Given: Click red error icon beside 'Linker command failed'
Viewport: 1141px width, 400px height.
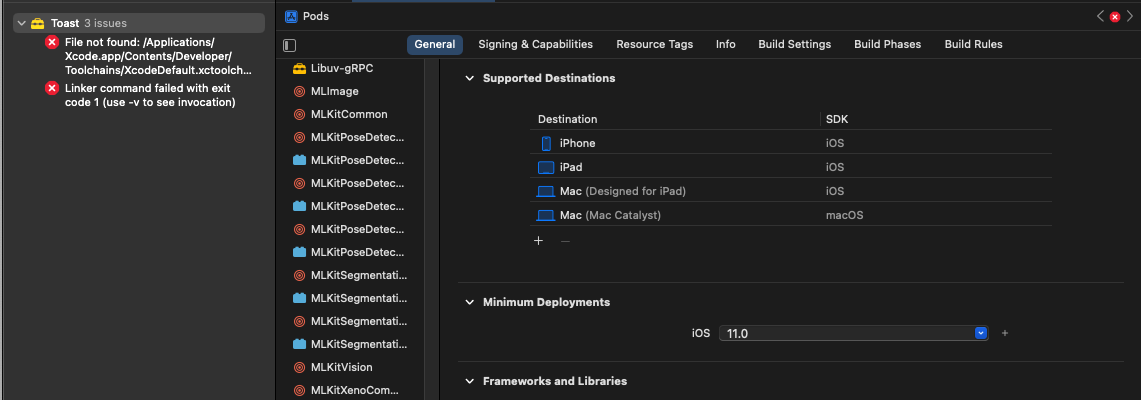Looking at the screenshot, I should click(x=52, y=88).
